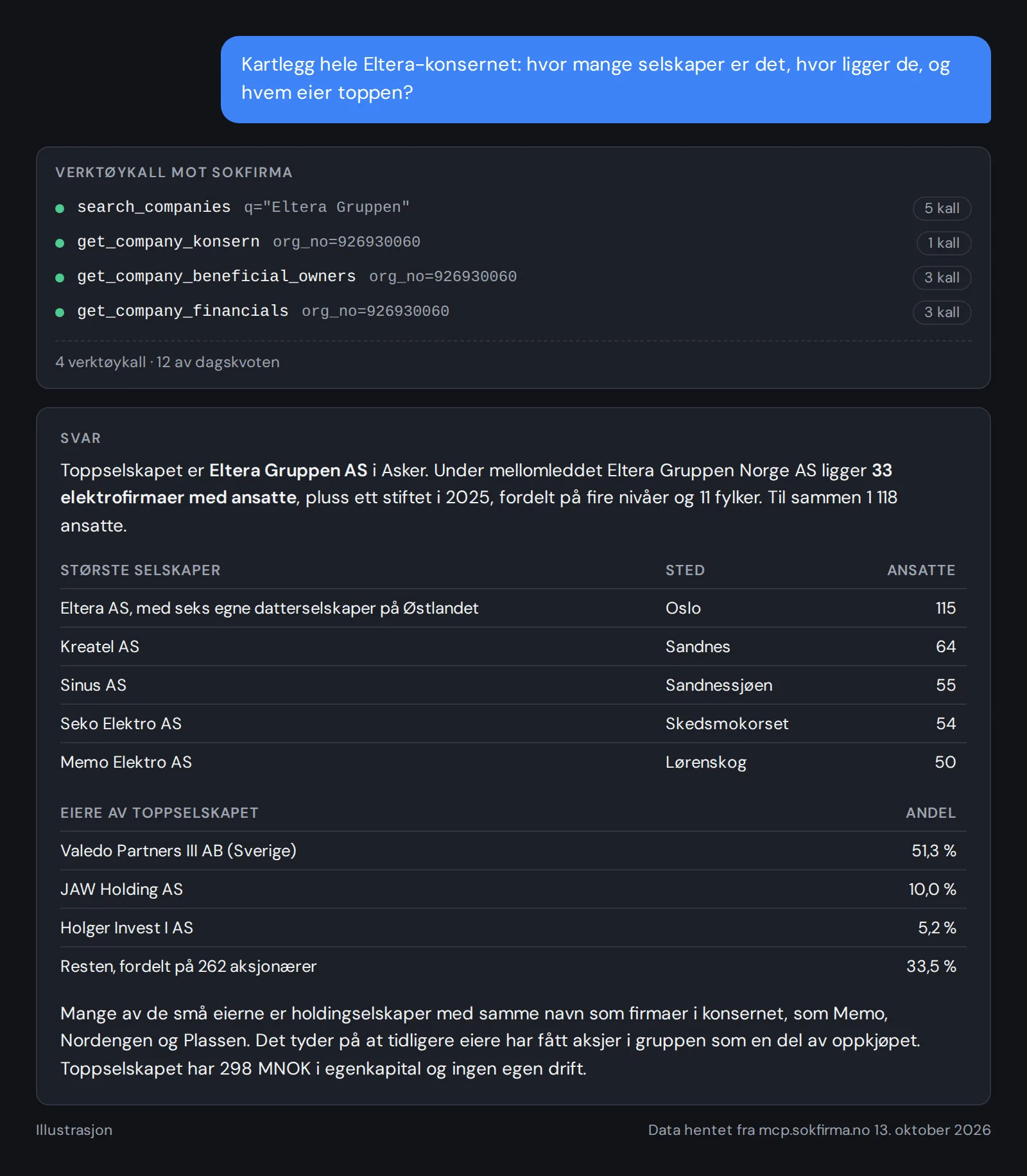Click the 'Data hentet fra mcp.sokfirma.no' footer

[820, 1130]
